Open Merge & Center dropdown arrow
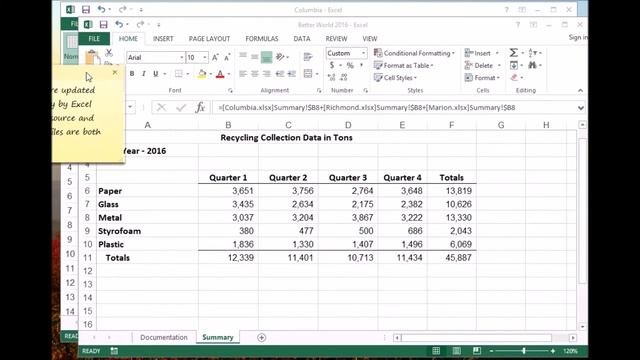Viewport: 640px width, 360px height. pos(317,74)
